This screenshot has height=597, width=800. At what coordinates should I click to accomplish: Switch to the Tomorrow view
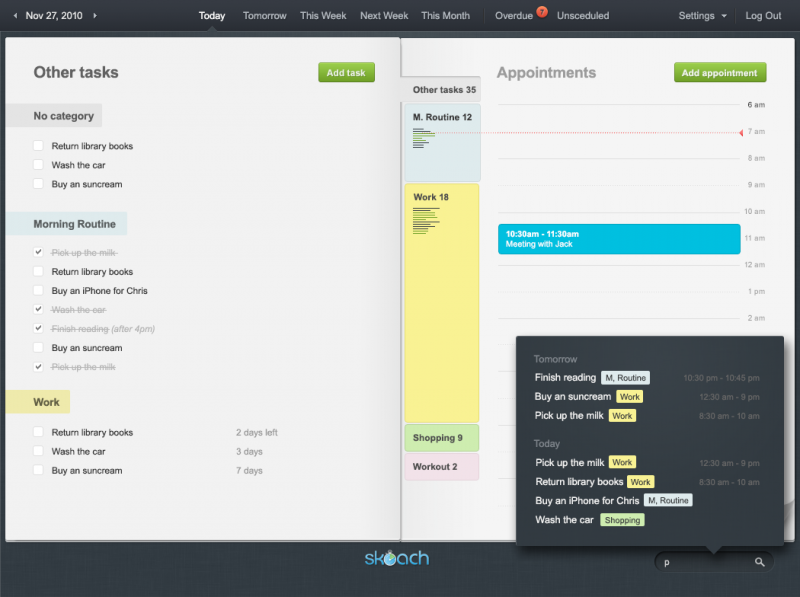point(264,16)
